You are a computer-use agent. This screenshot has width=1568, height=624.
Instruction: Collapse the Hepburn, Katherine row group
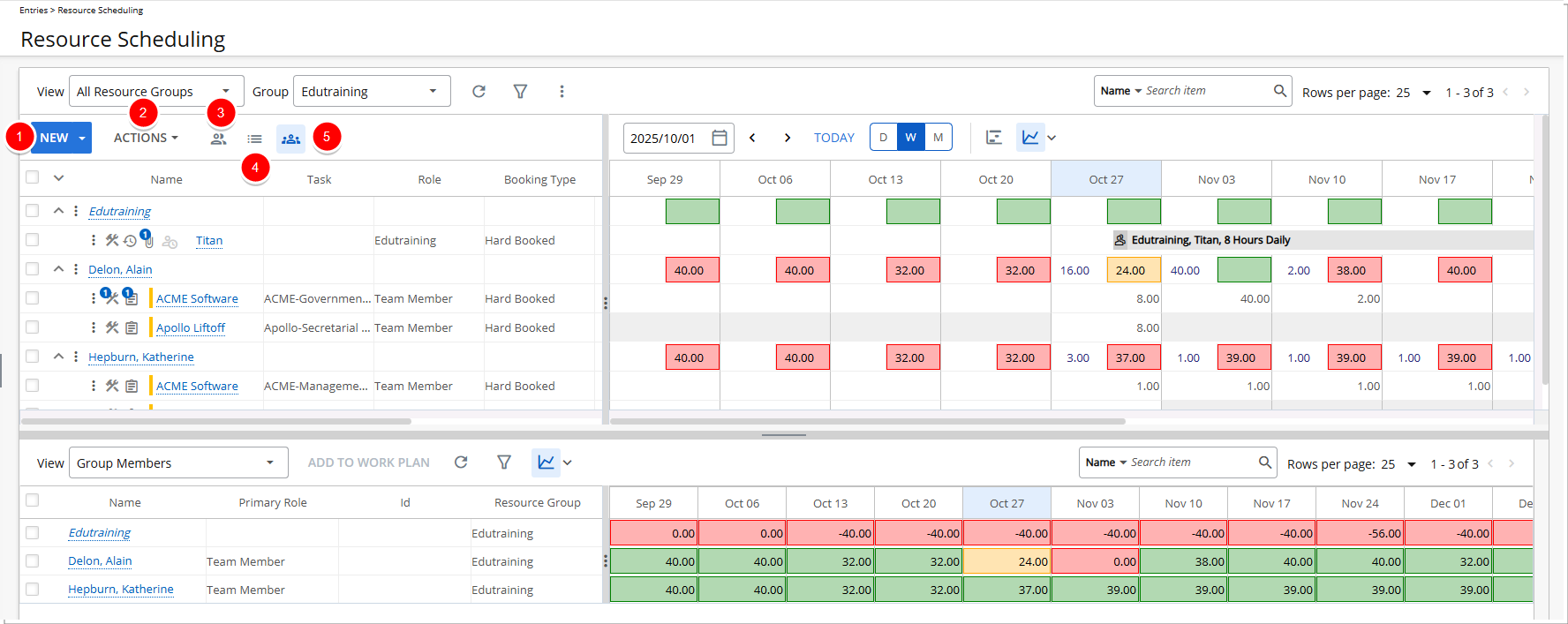click(58, 357)
